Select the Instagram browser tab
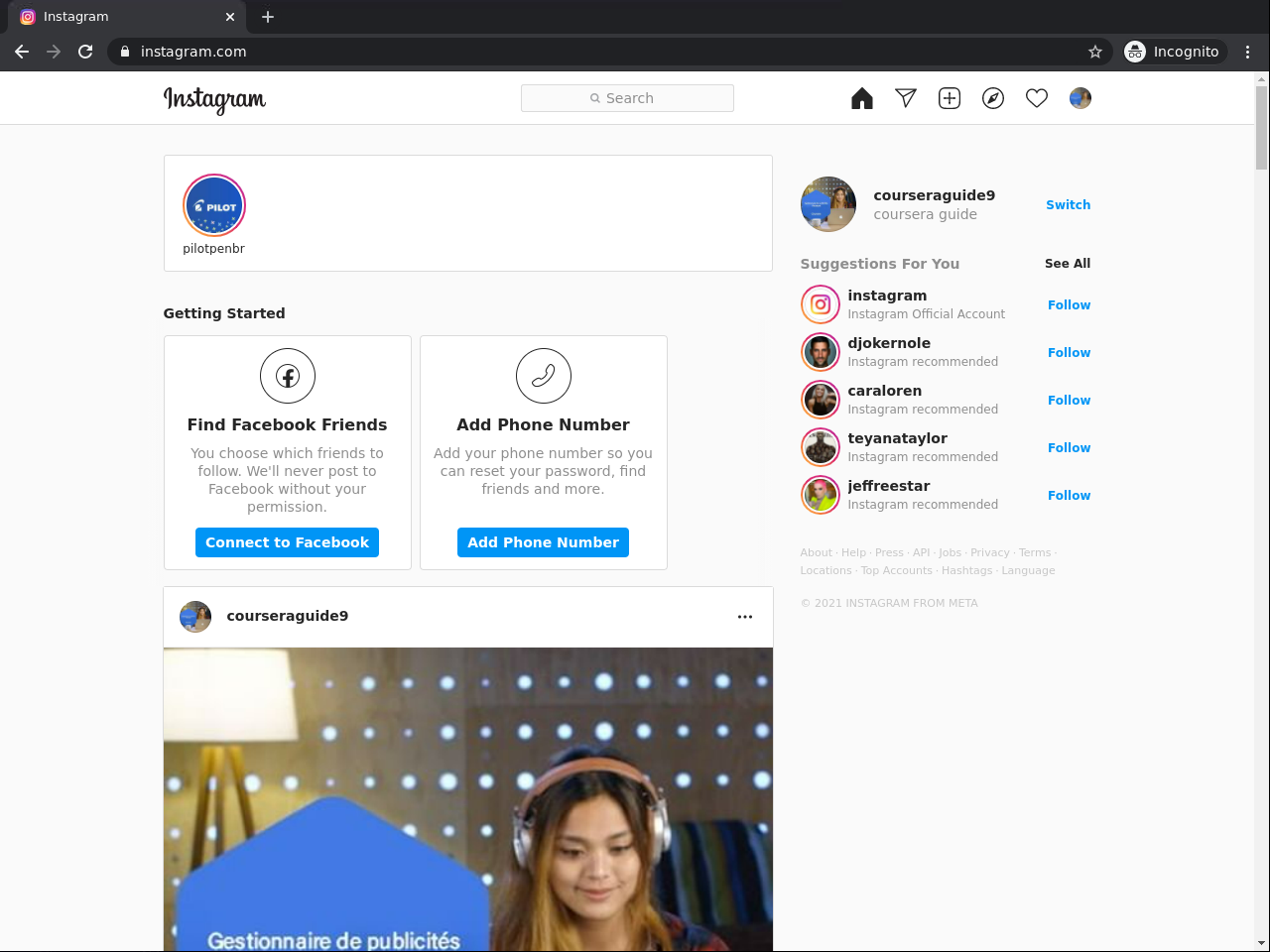Screen dimensions: 1270x952 [127, 17]
